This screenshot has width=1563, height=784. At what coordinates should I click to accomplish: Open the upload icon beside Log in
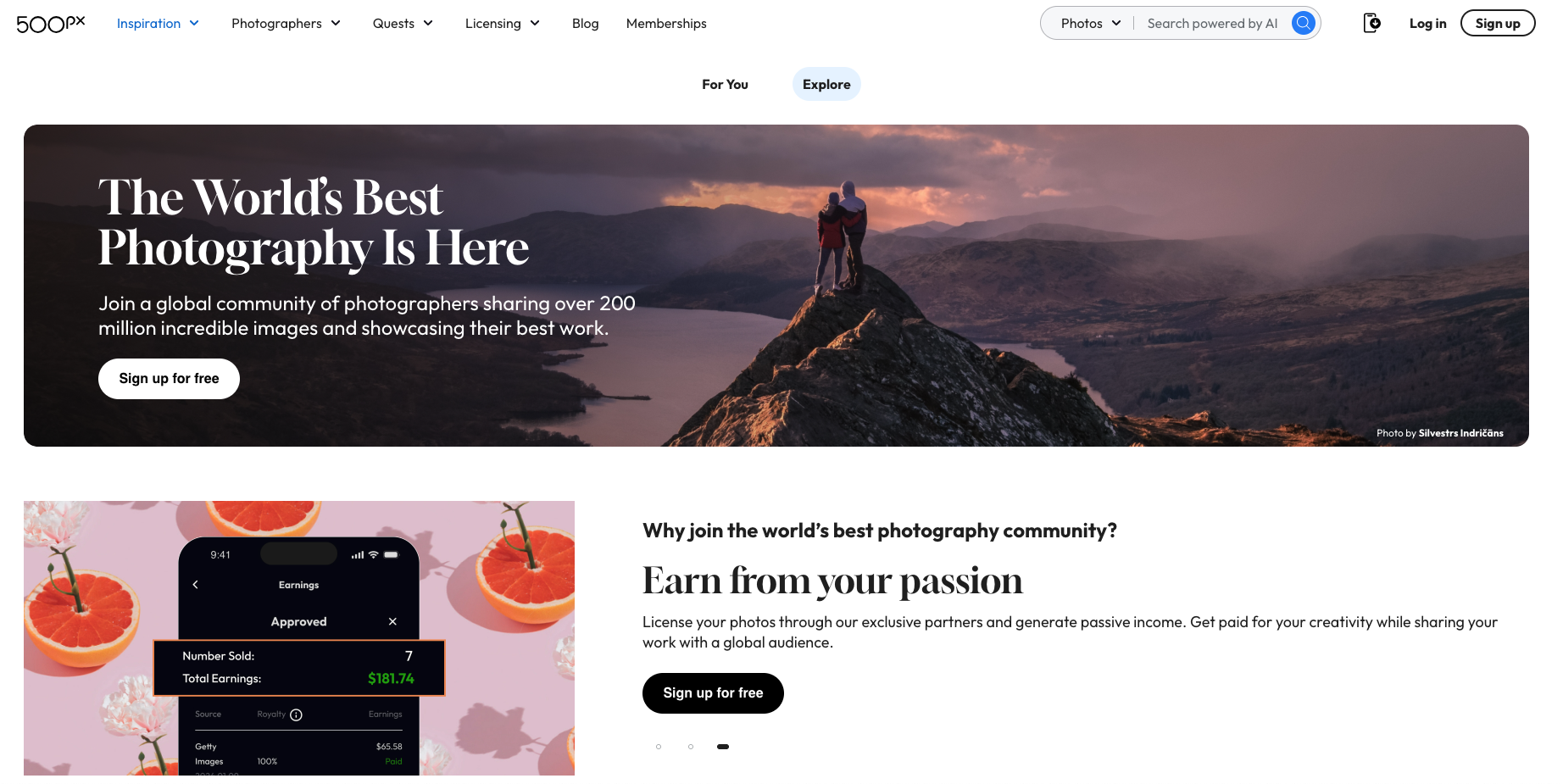pyautogui.click(x=1371, y=23)
